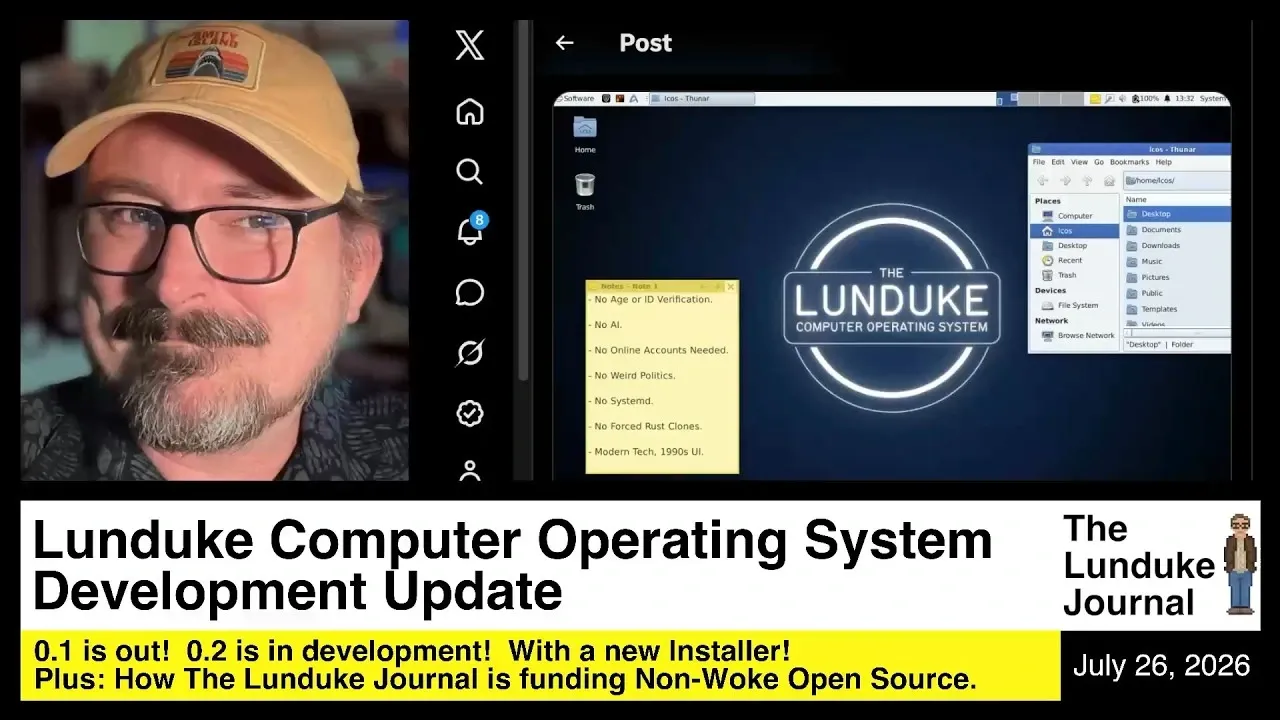Open X search magnifier icon

pos(470,171)
